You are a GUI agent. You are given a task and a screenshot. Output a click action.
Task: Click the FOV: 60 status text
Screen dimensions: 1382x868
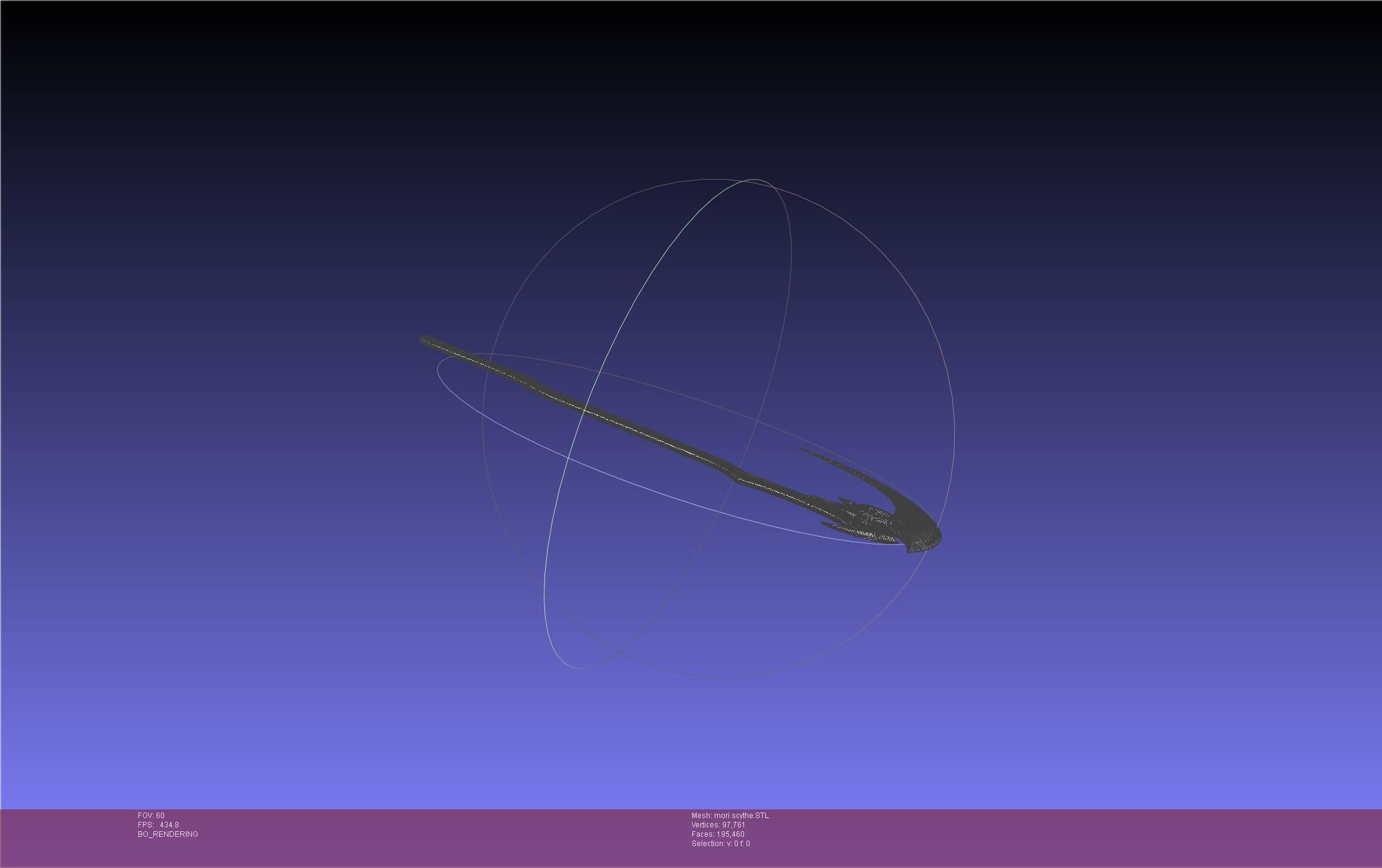pos(151,816)
